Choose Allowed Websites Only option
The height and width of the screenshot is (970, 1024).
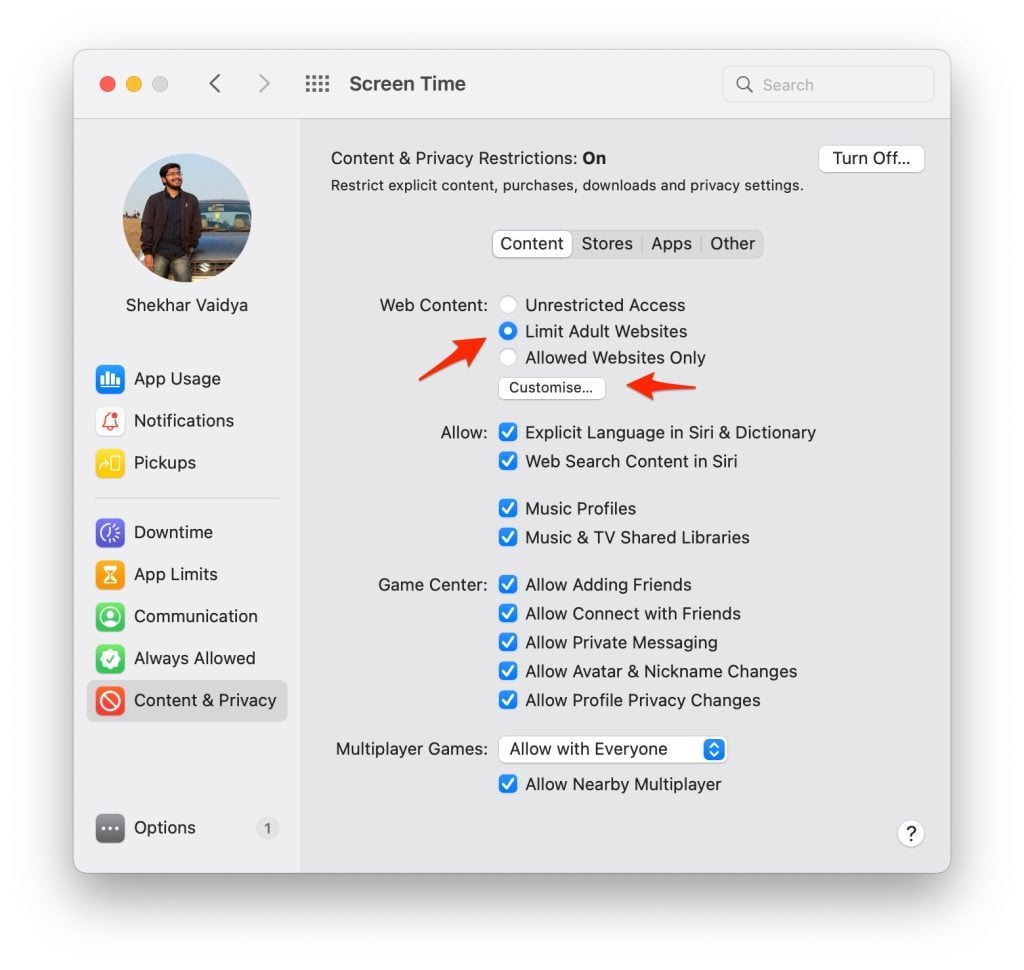[x=507, y=357]
